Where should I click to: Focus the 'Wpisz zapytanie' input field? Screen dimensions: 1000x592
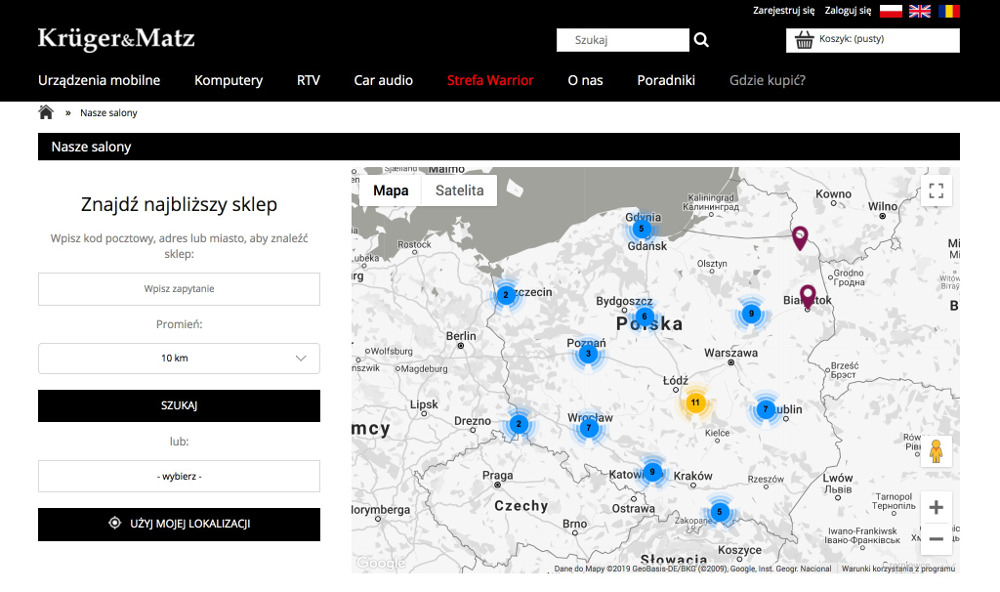point(179,289)
